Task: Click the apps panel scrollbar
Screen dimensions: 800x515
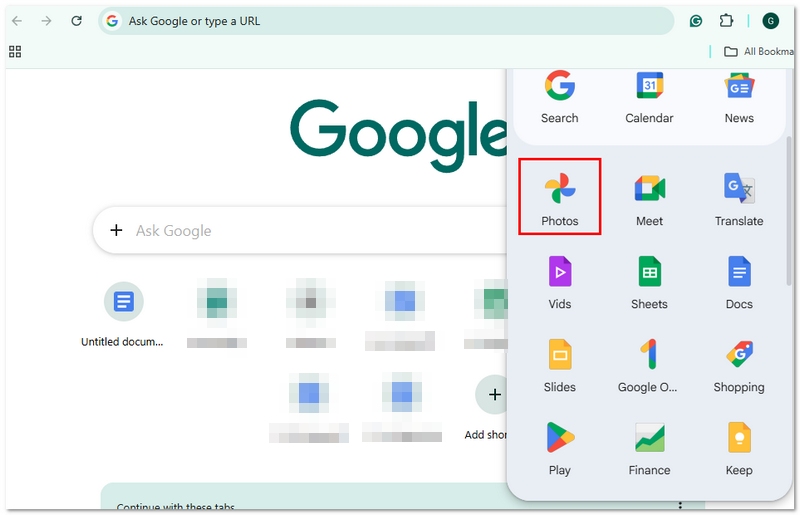Action: pos(789,210)
